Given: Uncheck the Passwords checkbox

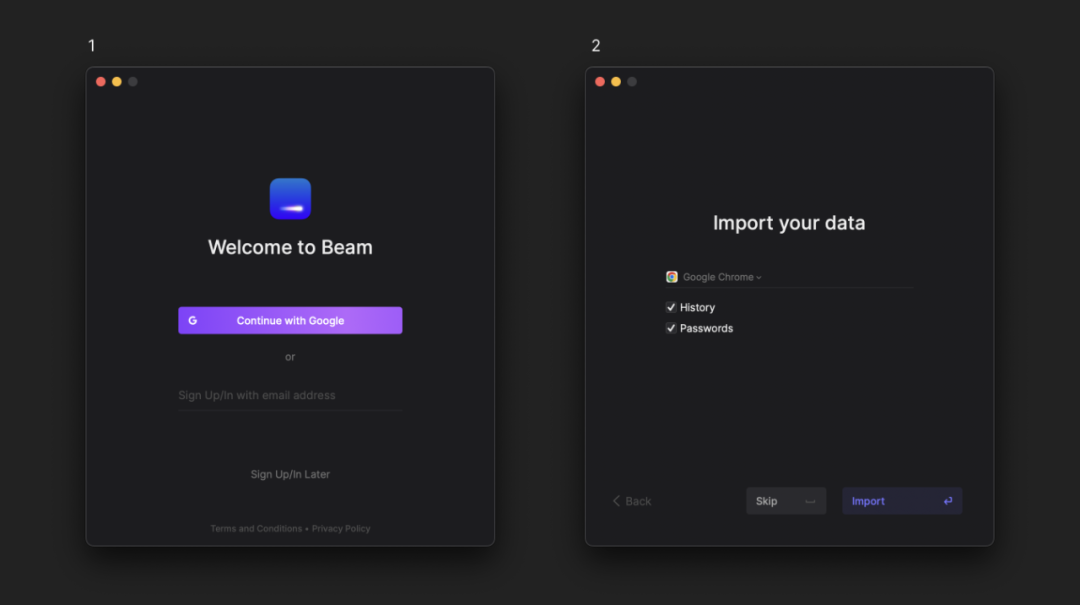Looking at the screenshot, I should tap(671, 328).
